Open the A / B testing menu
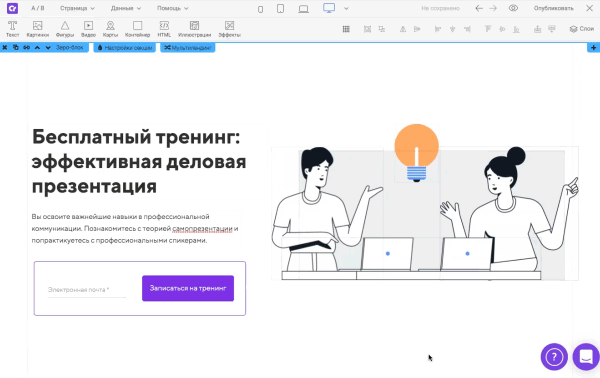This screenshot has width=600, height=378. [38, 8]
